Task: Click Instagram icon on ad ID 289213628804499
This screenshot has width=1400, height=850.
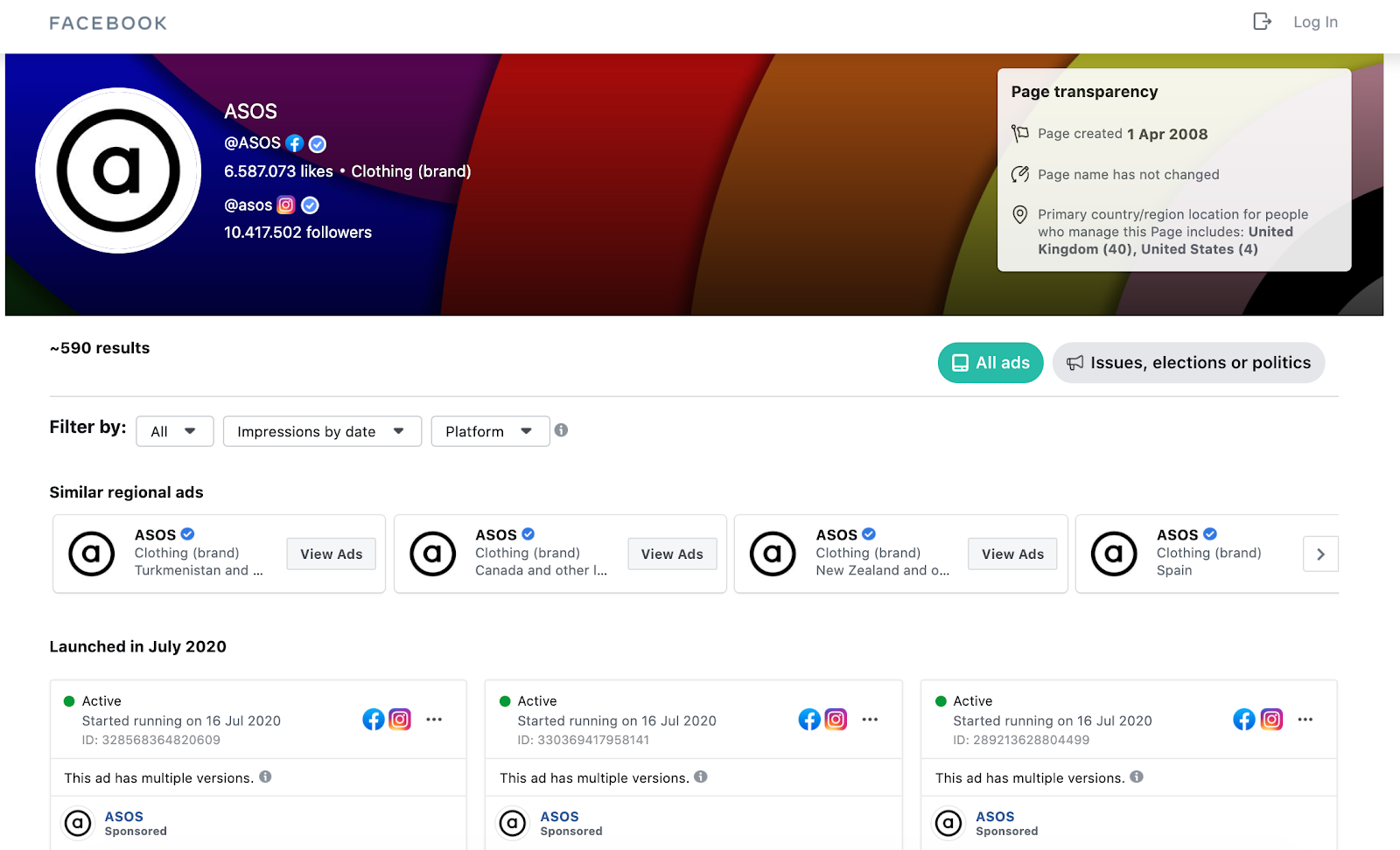Action: pyautogui.click(x=1271, y=720)
